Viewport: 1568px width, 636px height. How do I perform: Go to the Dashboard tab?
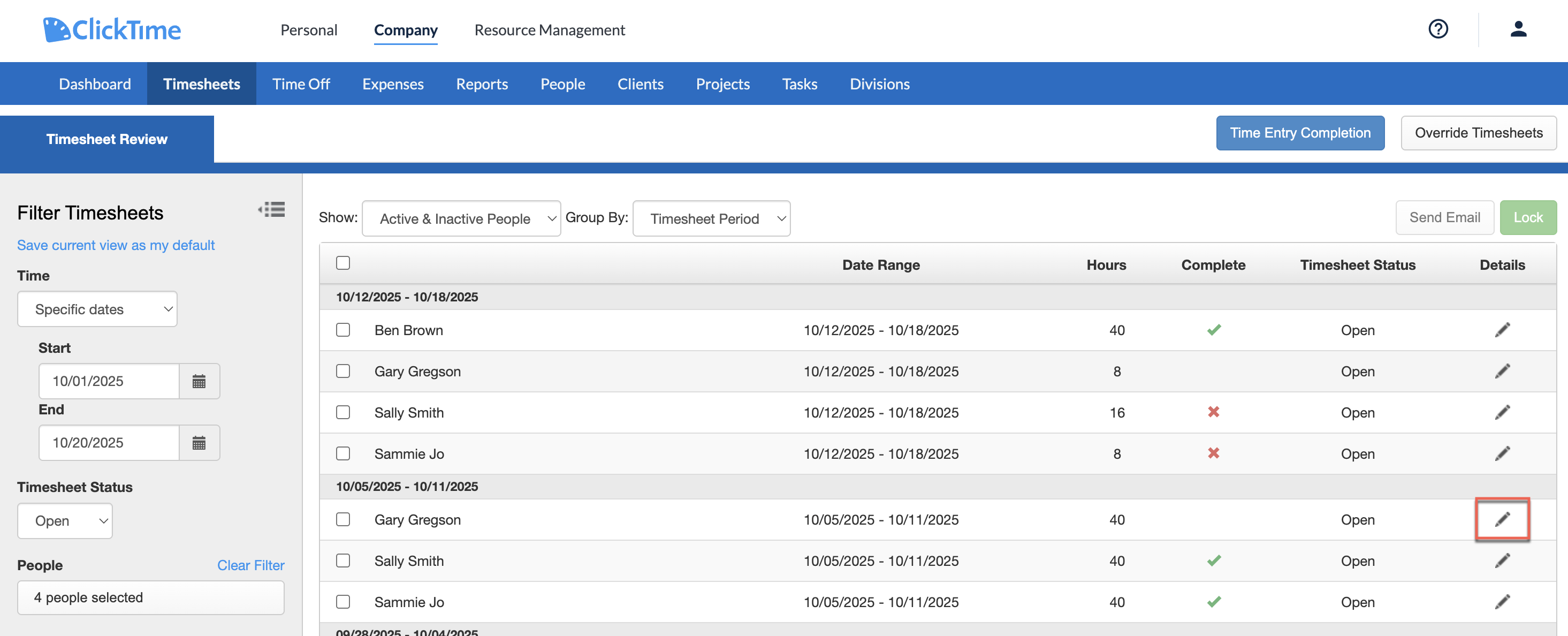tap(95, 84)
